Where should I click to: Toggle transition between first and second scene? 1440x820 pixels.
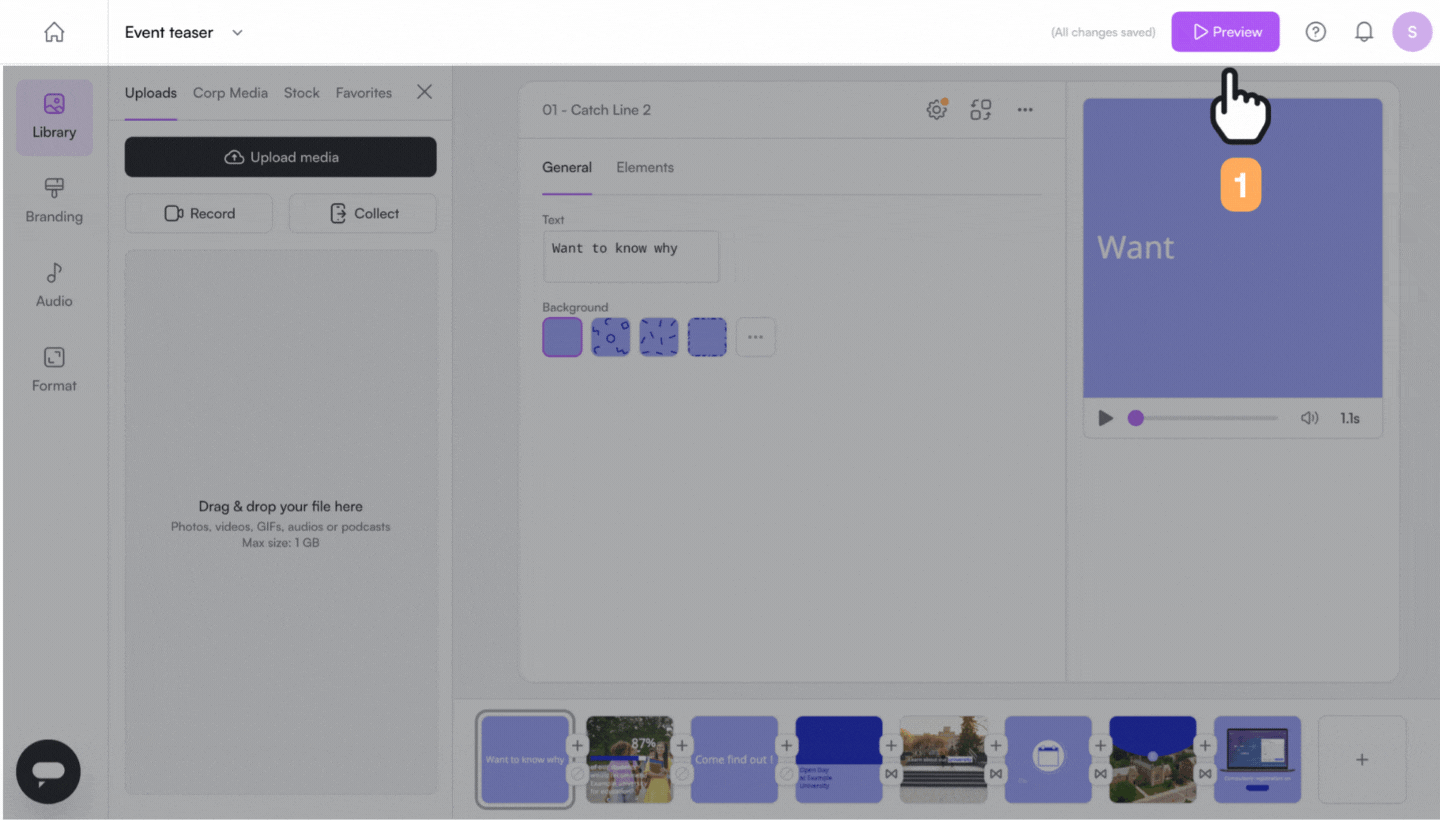(x=577, y=774)
